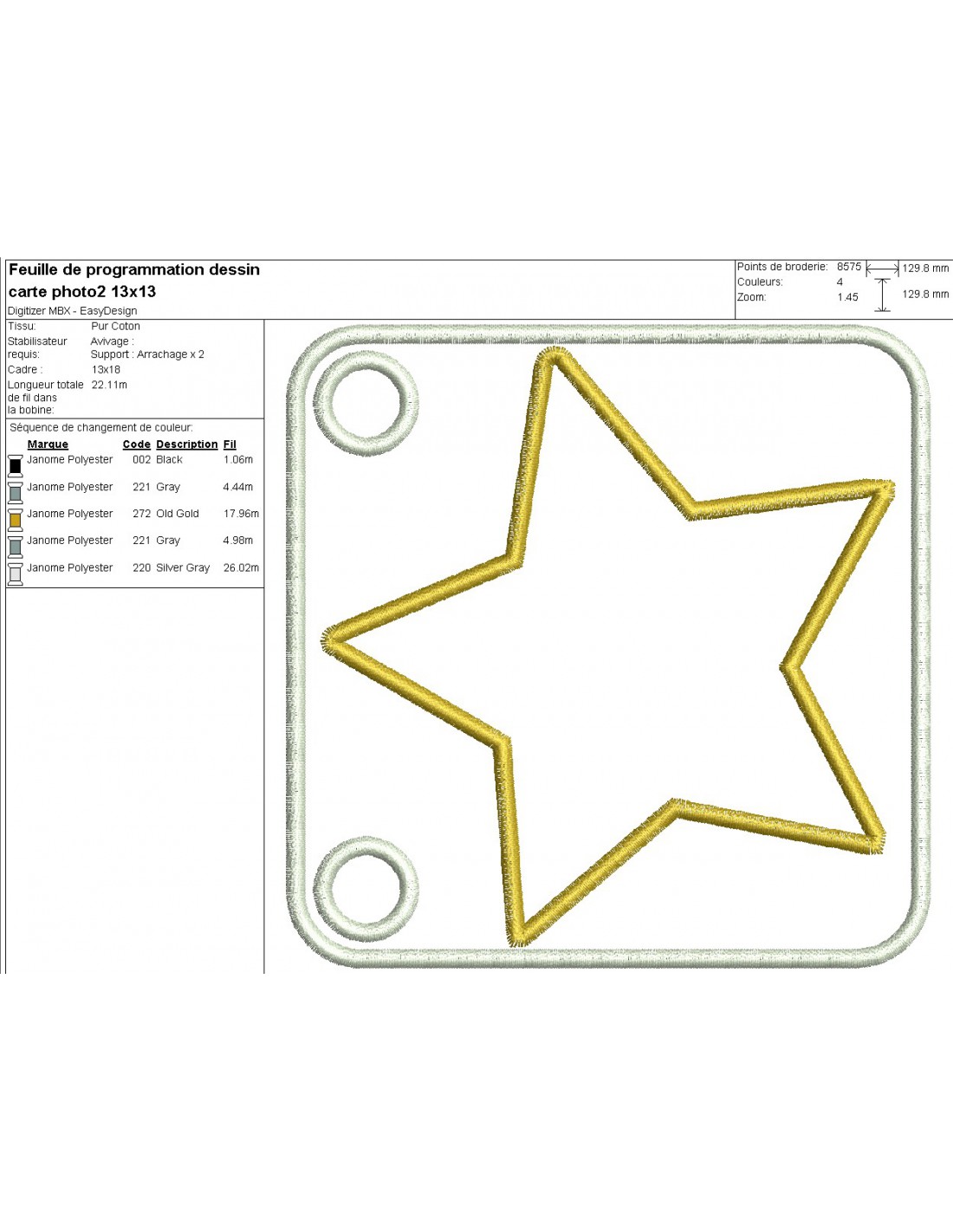Click the 'Digitizer MBX - EasyDesign' label

click(x=72, y=311)
